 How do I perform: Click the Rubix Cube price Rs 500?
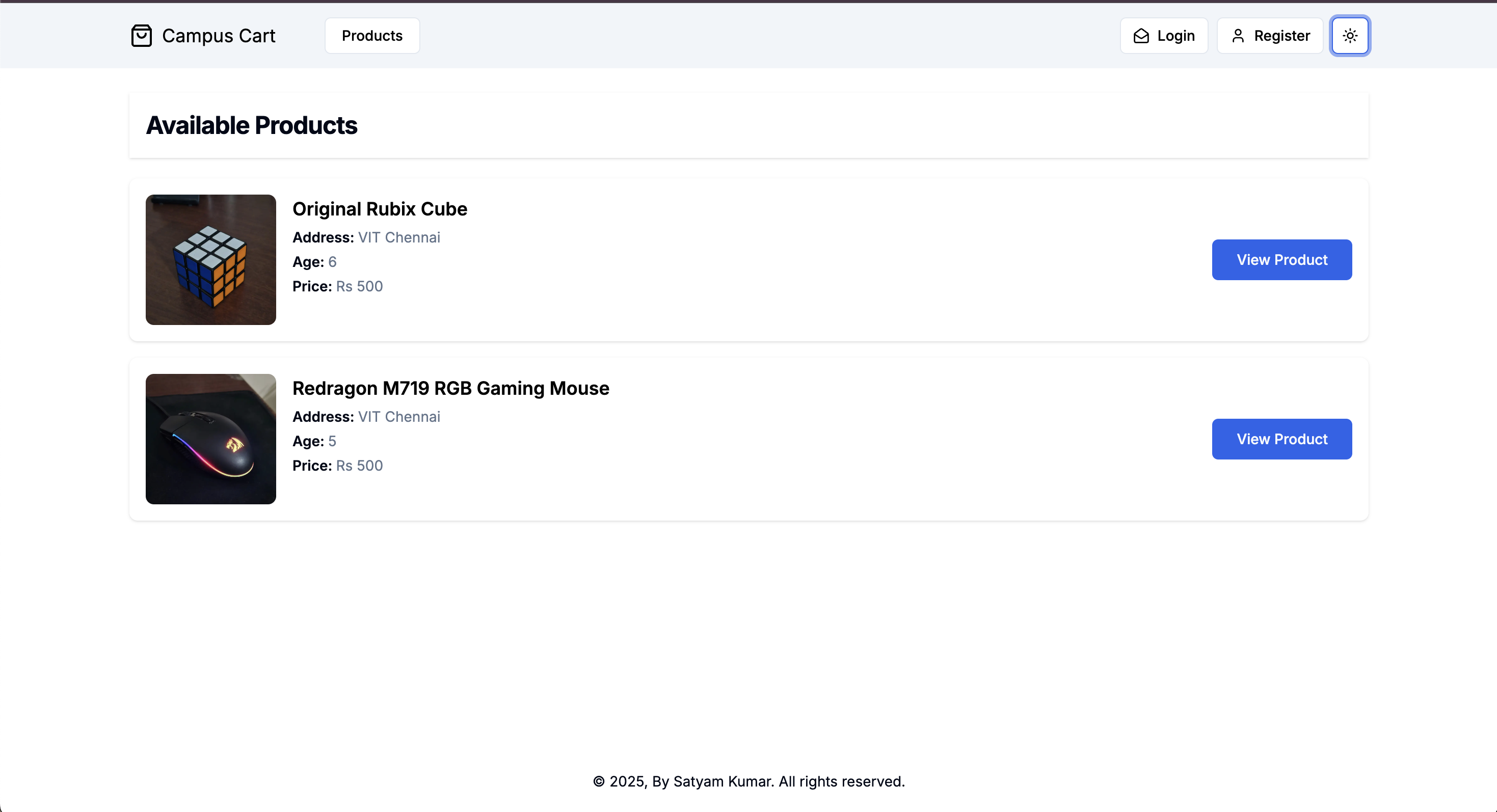pos(359,286)
